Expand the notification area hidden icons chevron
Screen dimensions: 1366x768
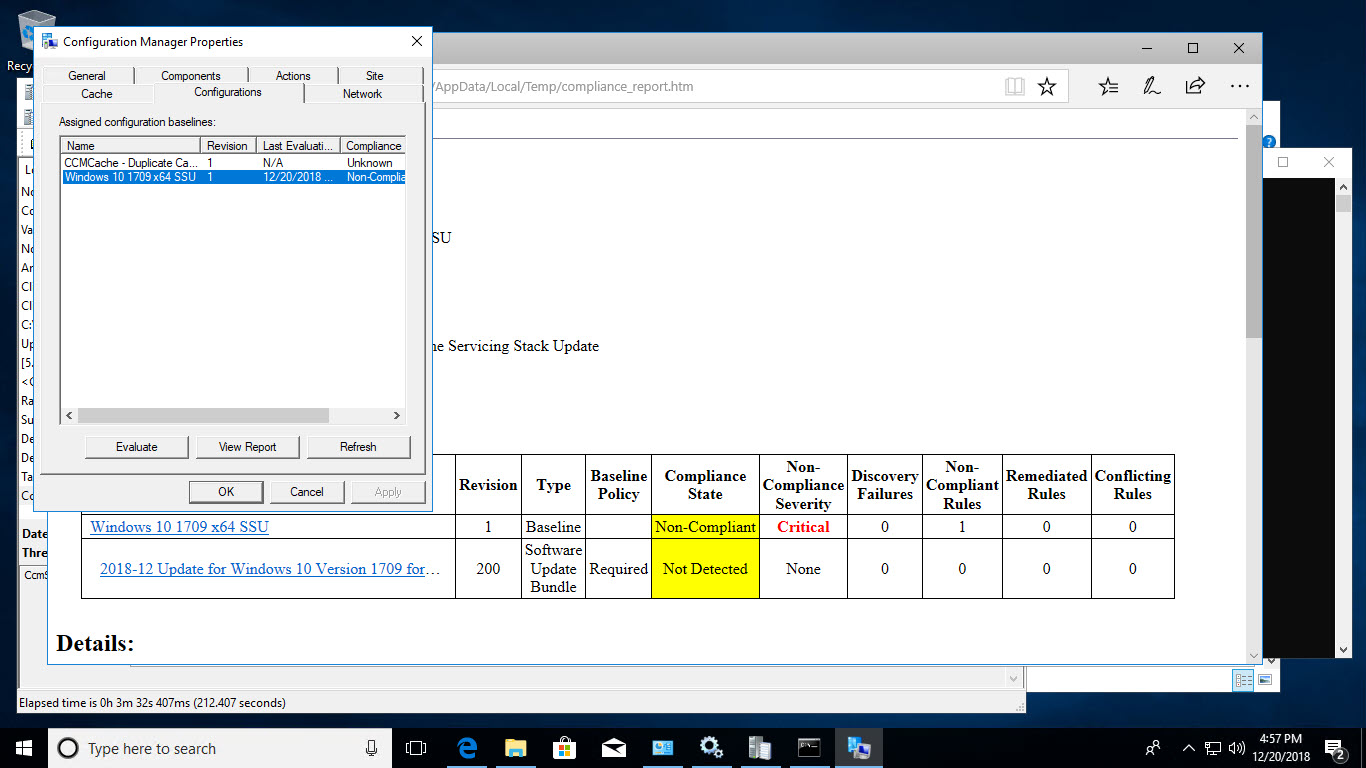1188,748
